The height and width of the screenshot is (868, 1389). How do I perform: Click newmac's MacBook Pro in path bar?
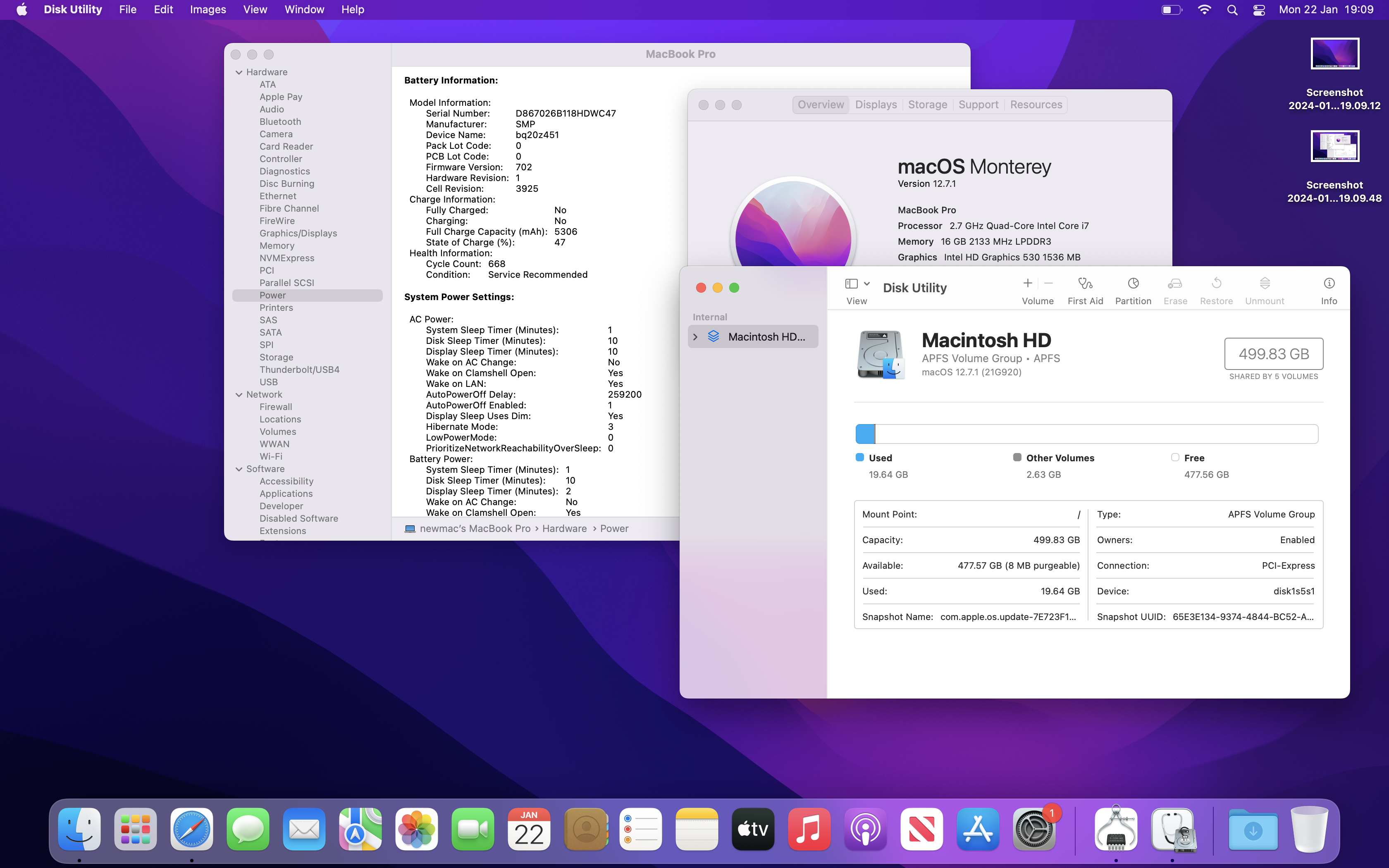coord(475,529)
